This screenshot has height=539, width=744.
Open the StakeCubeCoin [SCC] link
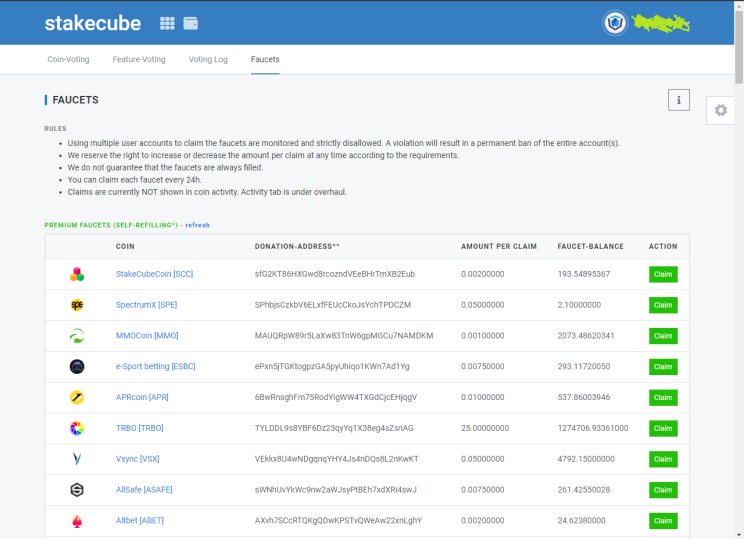[x=154, y=274]
